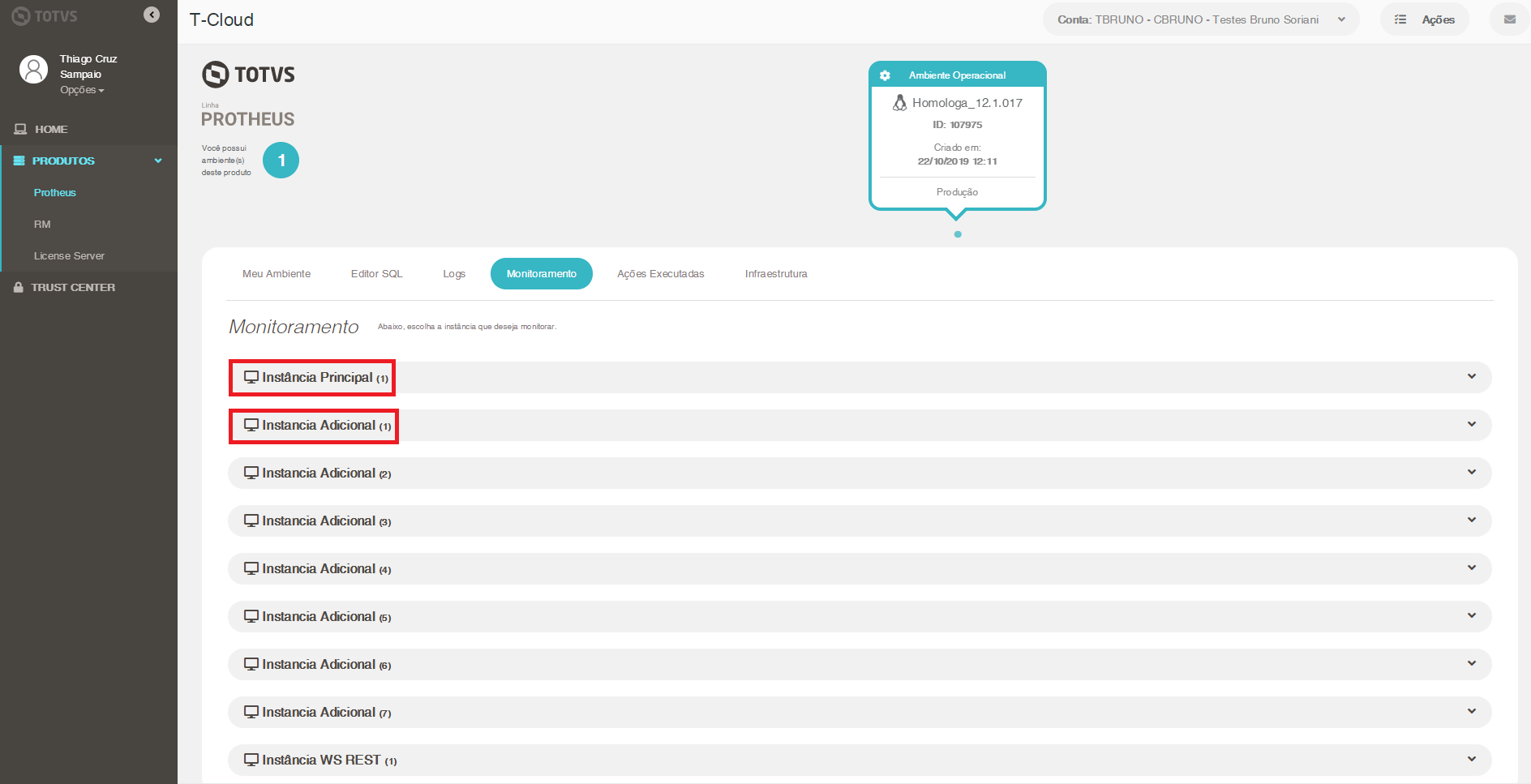
Task: Click the Instancia Adicional (1) label
Action: [327, 426]
